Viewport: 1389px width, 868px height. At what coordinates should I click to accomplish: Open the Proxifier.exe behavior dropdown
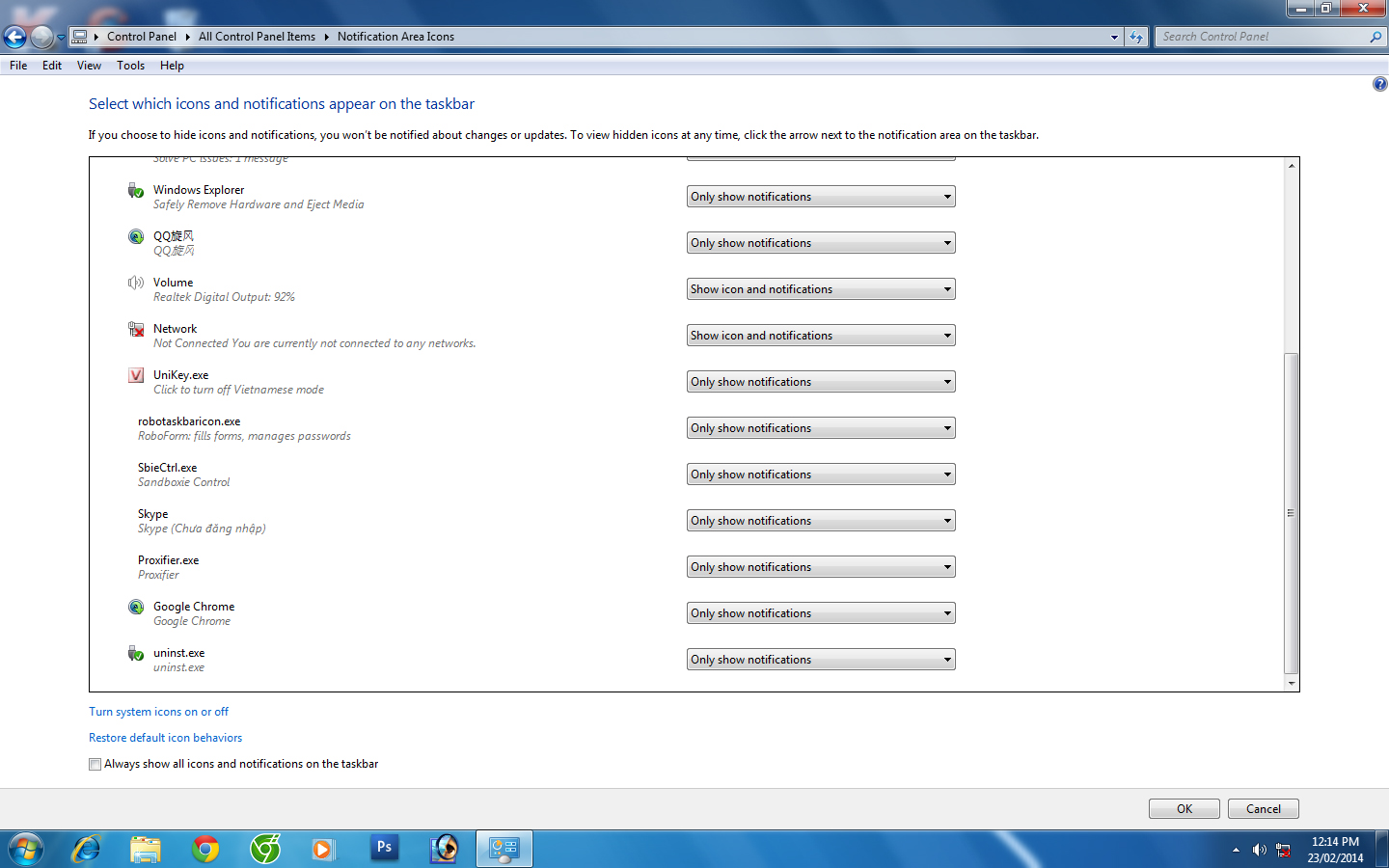(821, 567)
